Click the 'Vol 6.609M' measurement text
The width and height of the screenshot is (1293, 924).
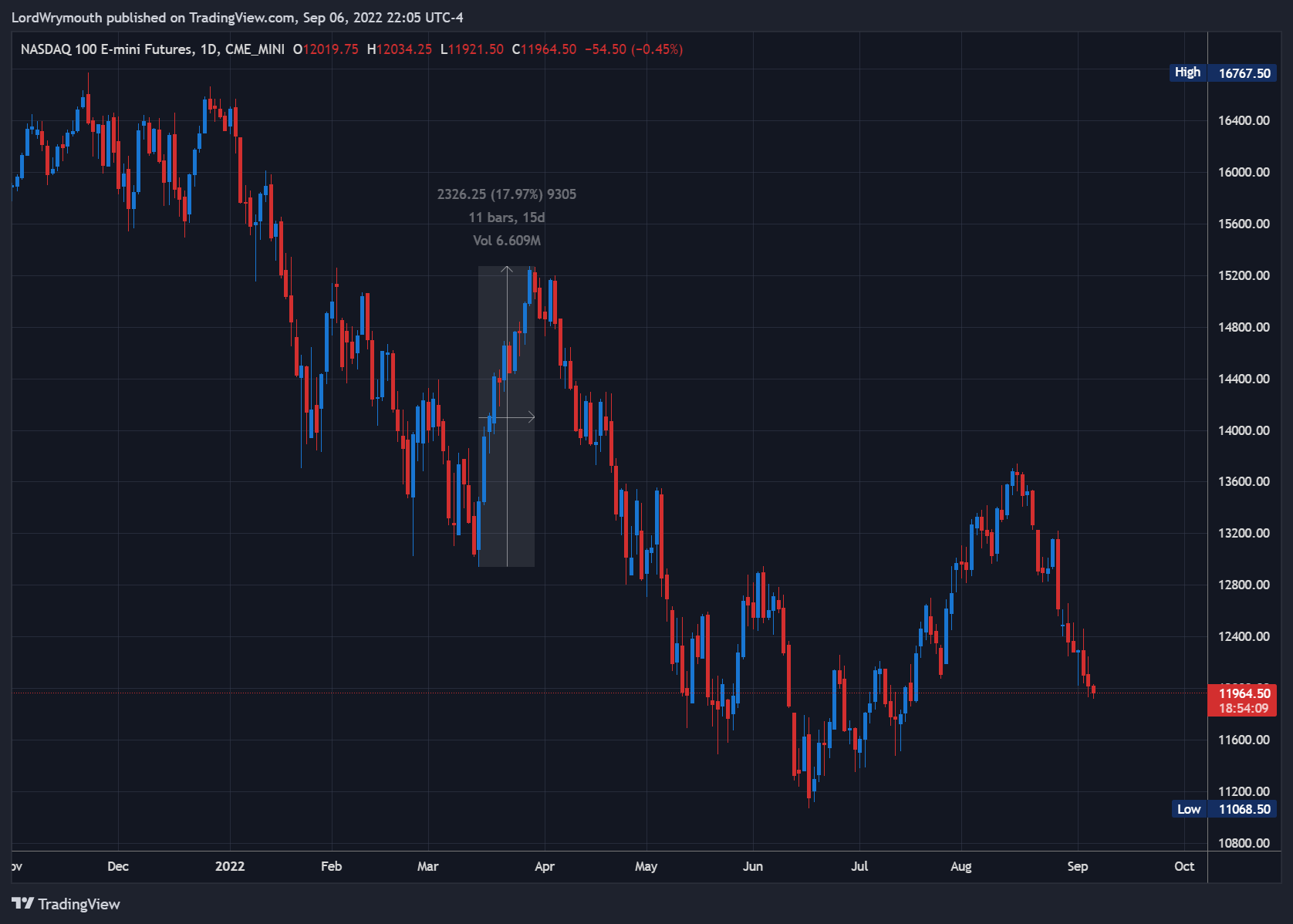pos(507,241)
